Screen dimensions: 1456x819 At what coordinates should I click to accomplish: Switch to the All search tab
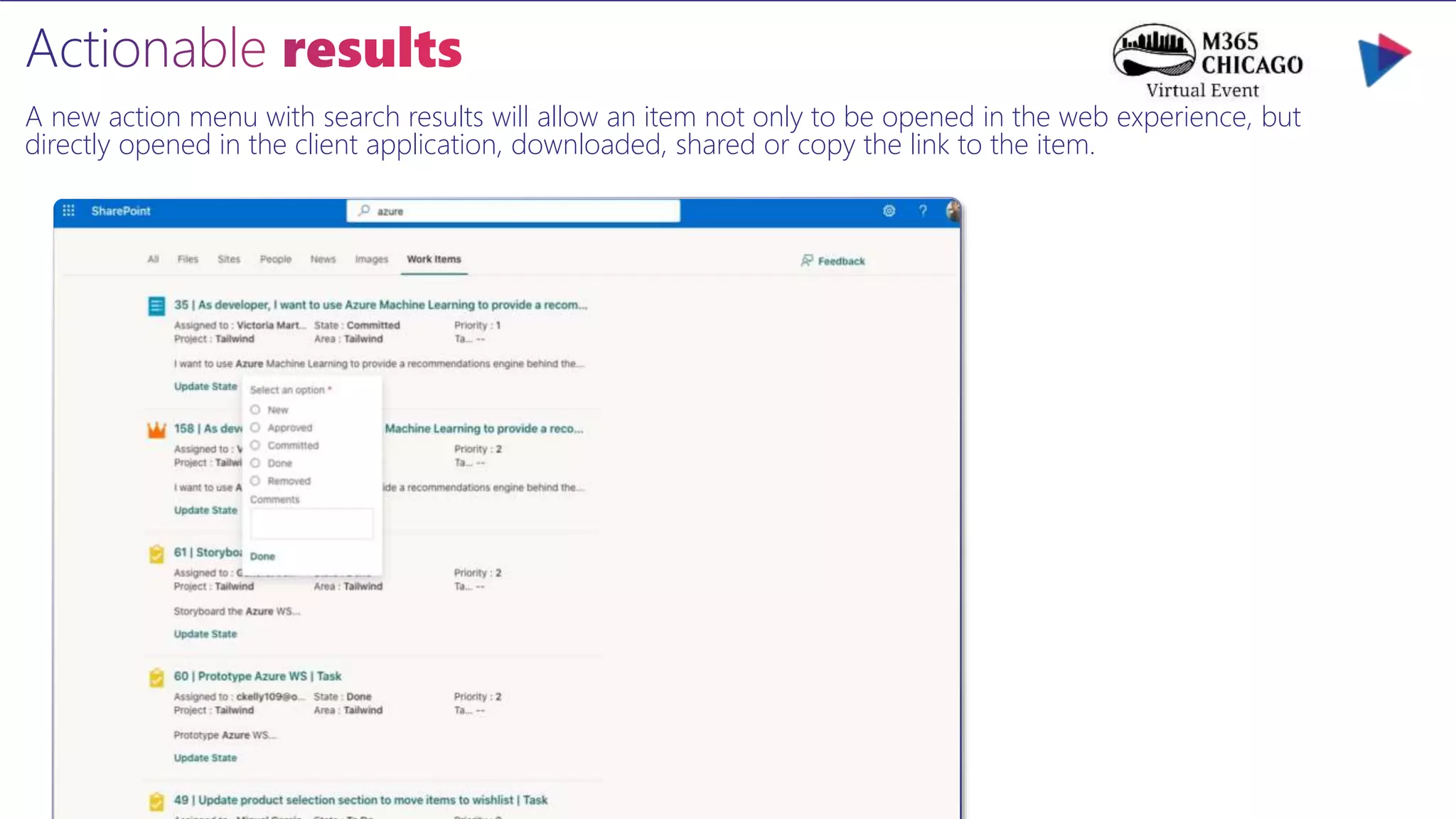click(x=153, y=259)
